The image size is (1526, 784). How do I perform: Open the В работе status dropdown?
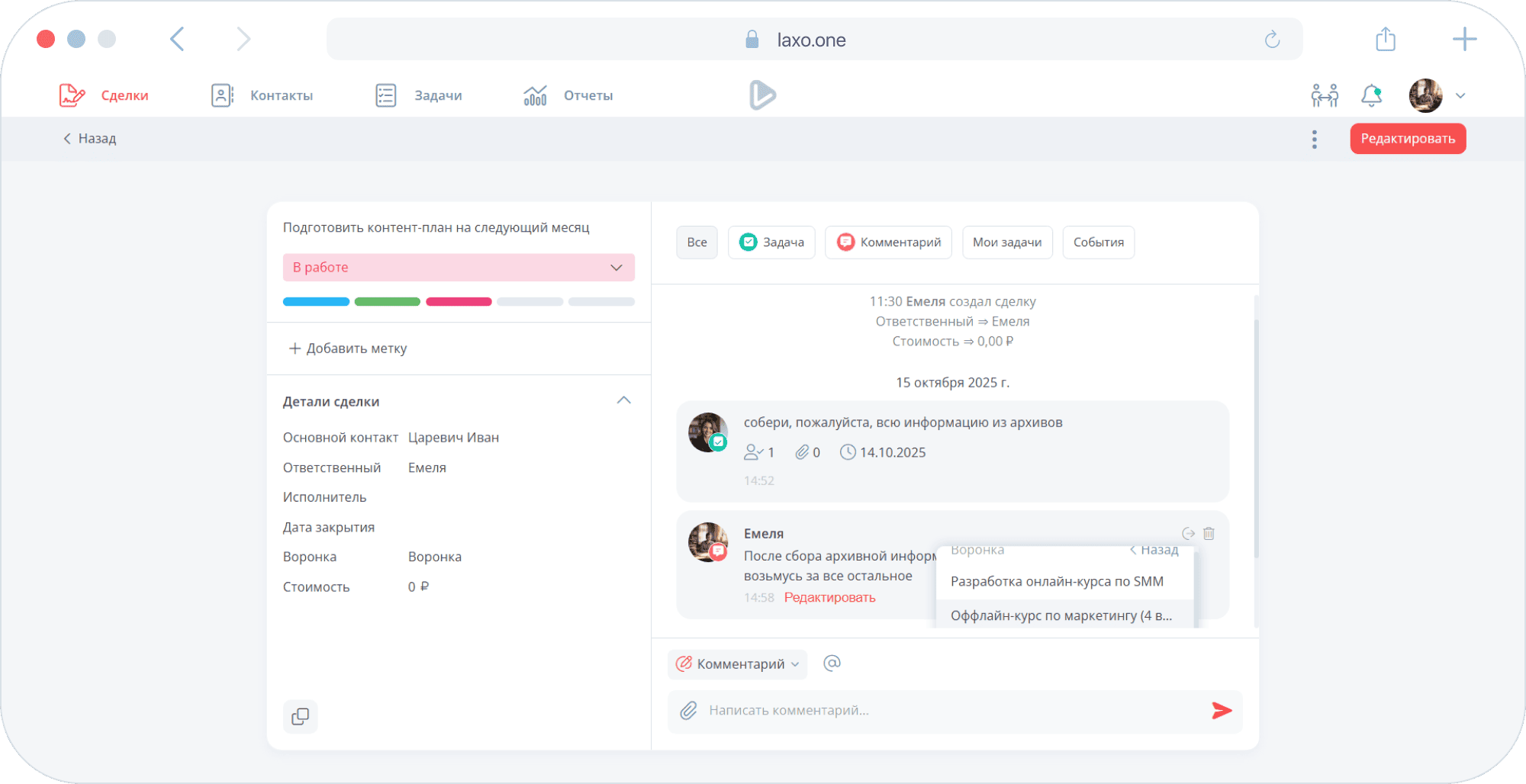click(x=459, y=268)
